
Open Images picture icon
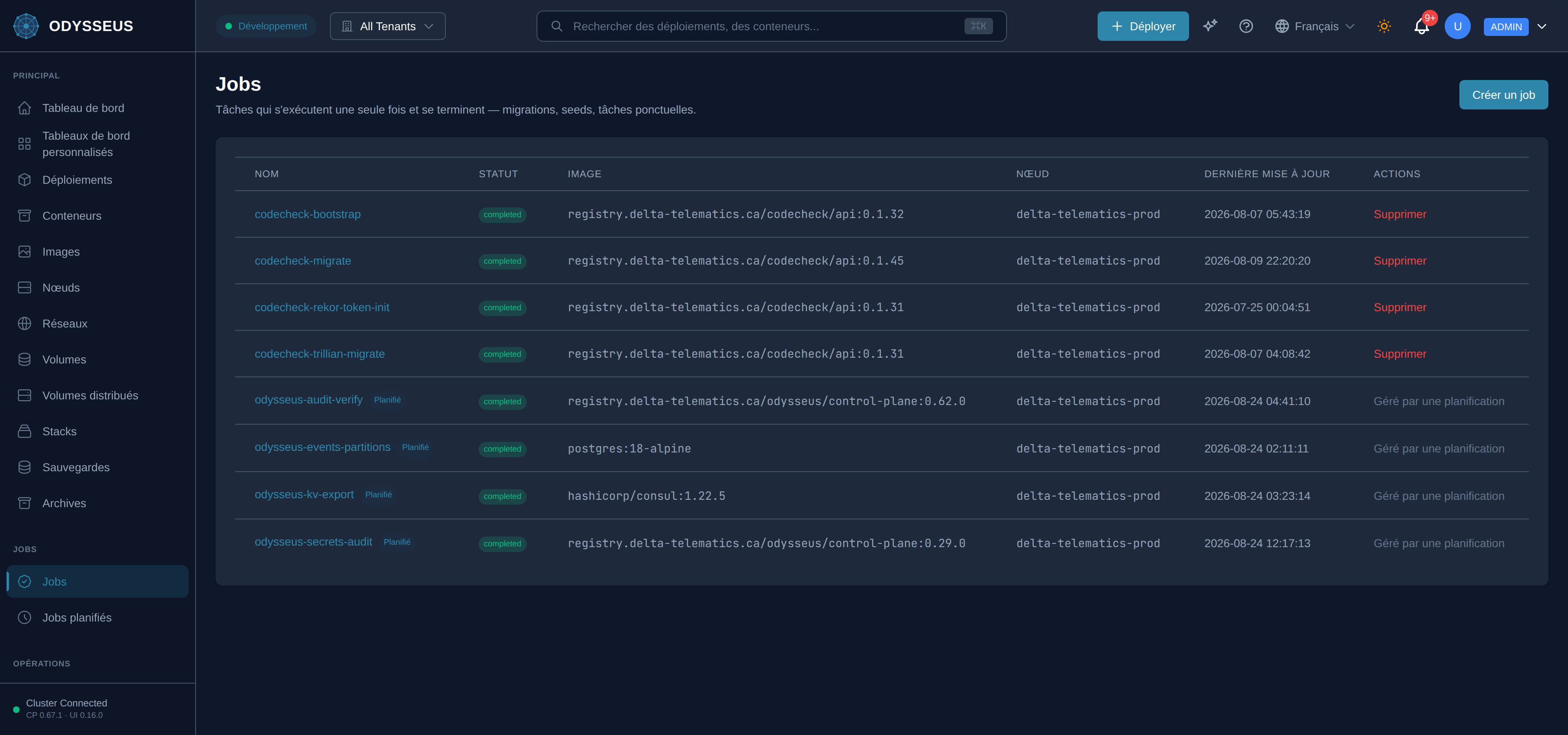tap(24, 252)
